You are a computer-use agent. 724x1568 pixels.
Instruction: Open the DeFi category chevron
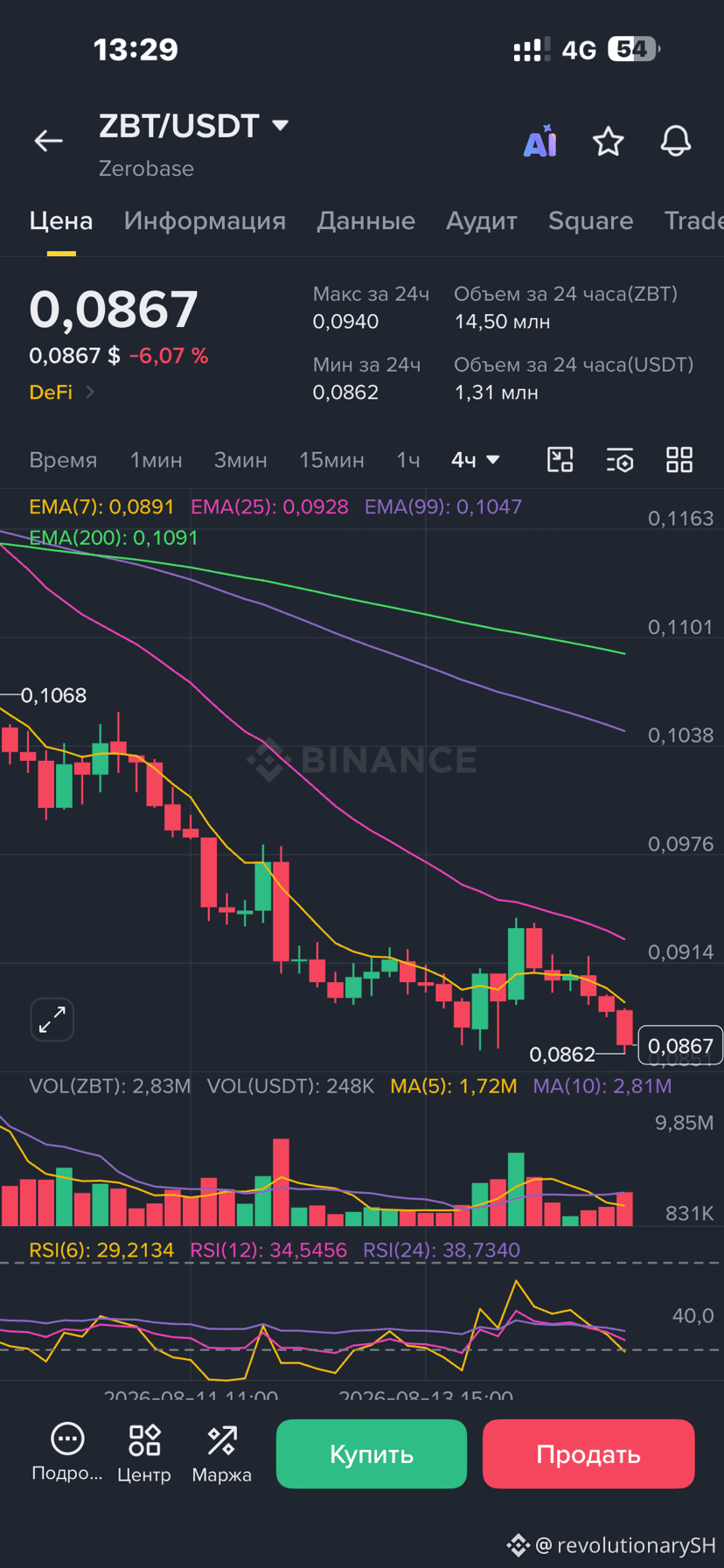click(x=89, y=393)
